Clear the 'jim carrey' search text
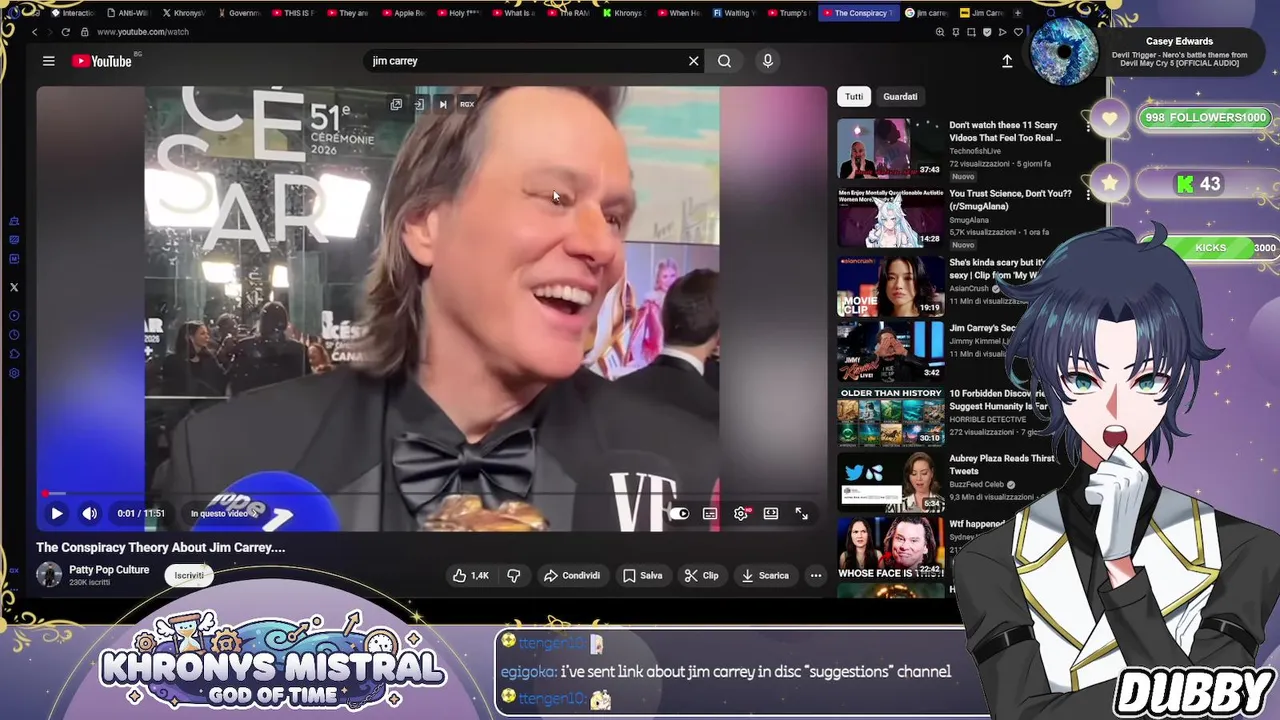Screen dimensions: 1280x720 click(x=693, y=61)
